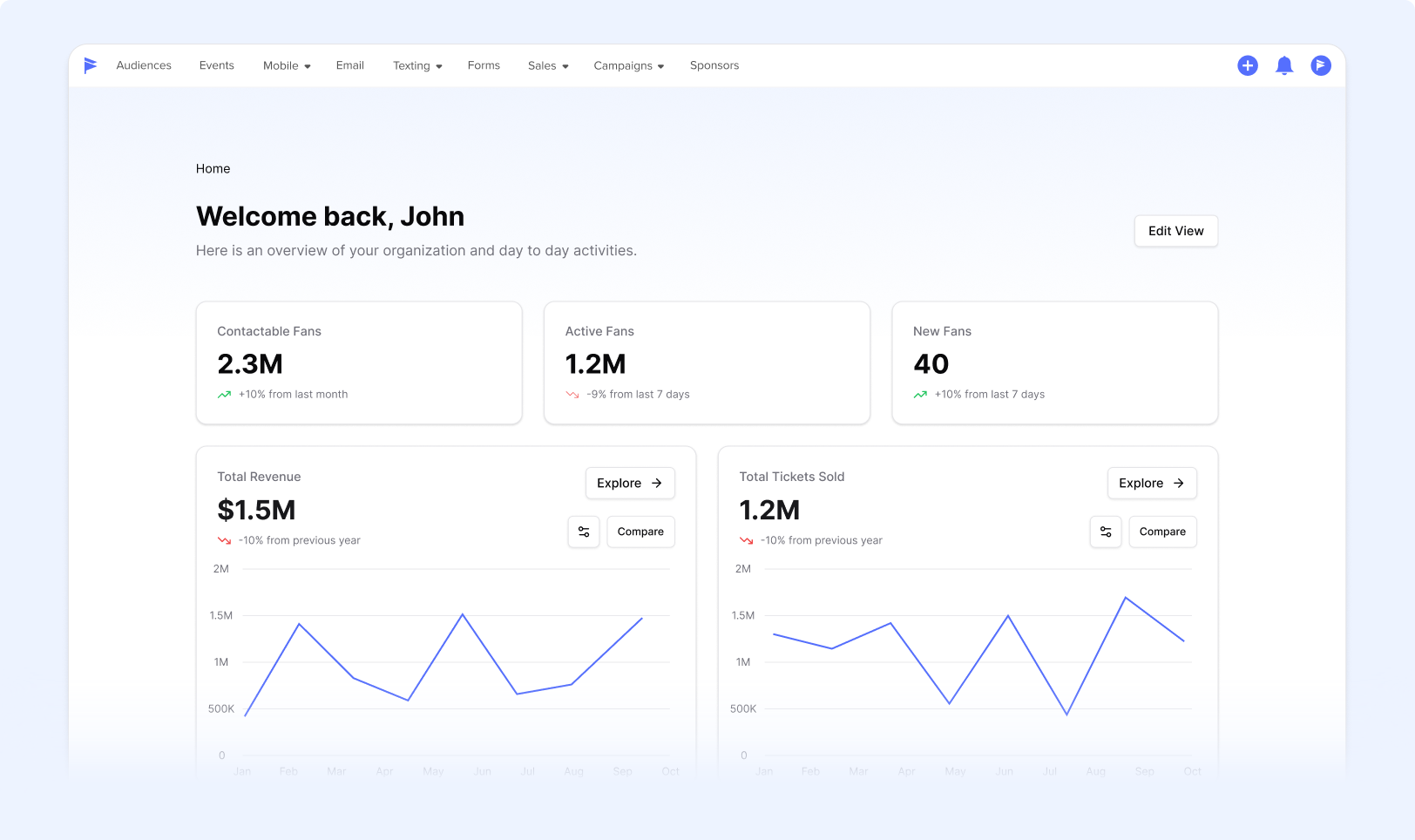Click the Welcome back, John heading

330,216
